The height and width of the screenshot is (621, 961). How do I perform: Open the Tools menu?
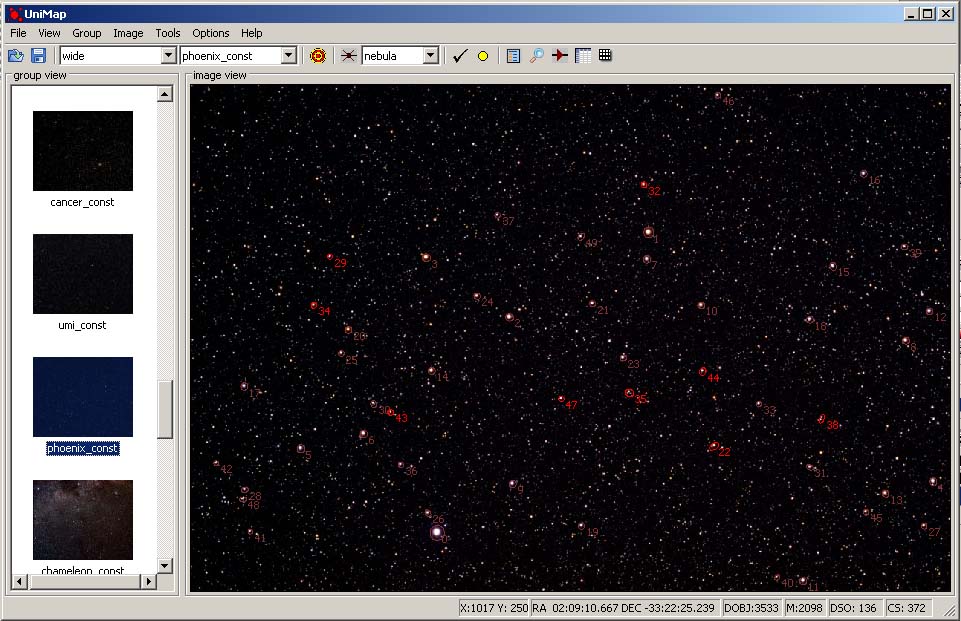coord(167,33)
